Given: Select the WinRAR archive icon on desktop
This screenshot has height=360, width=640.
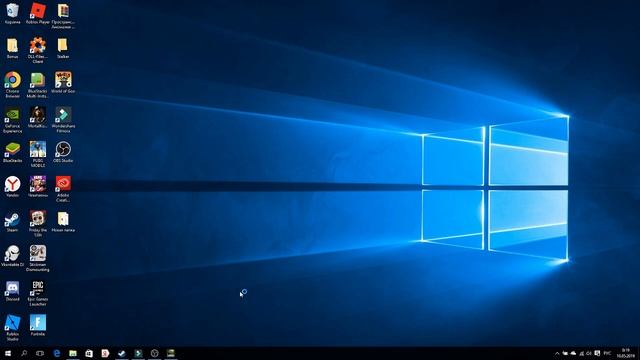Looking at the screenshot, I should pyautogui.click(x=63, y=16).
